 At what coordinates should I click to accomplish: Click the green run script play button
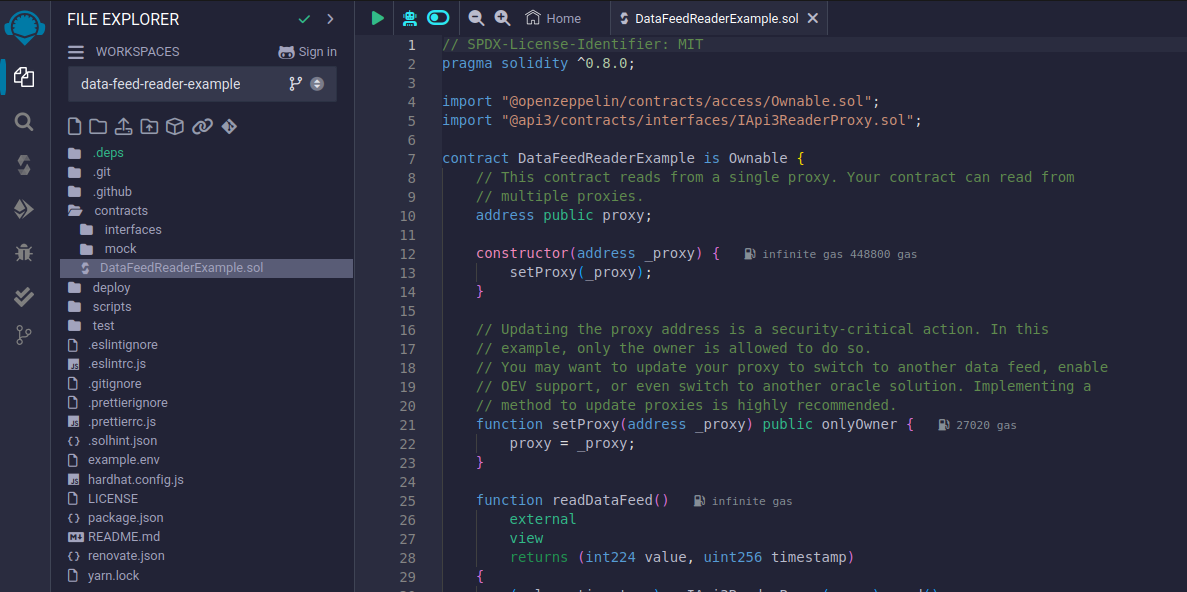[377, 18]
